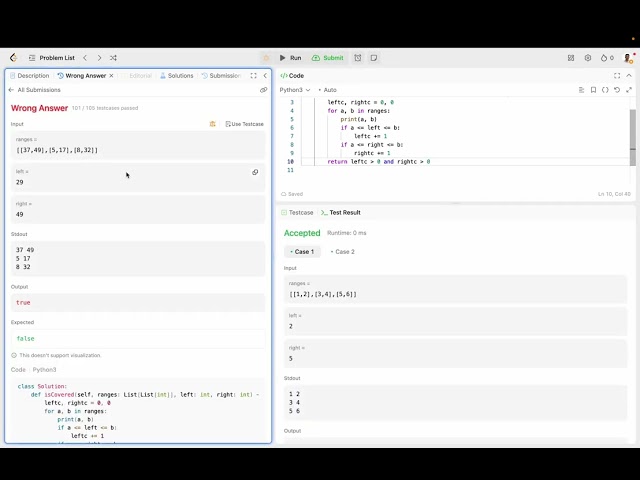Open the Solutions tab
640x480 pixels.
tap(177, 76)
